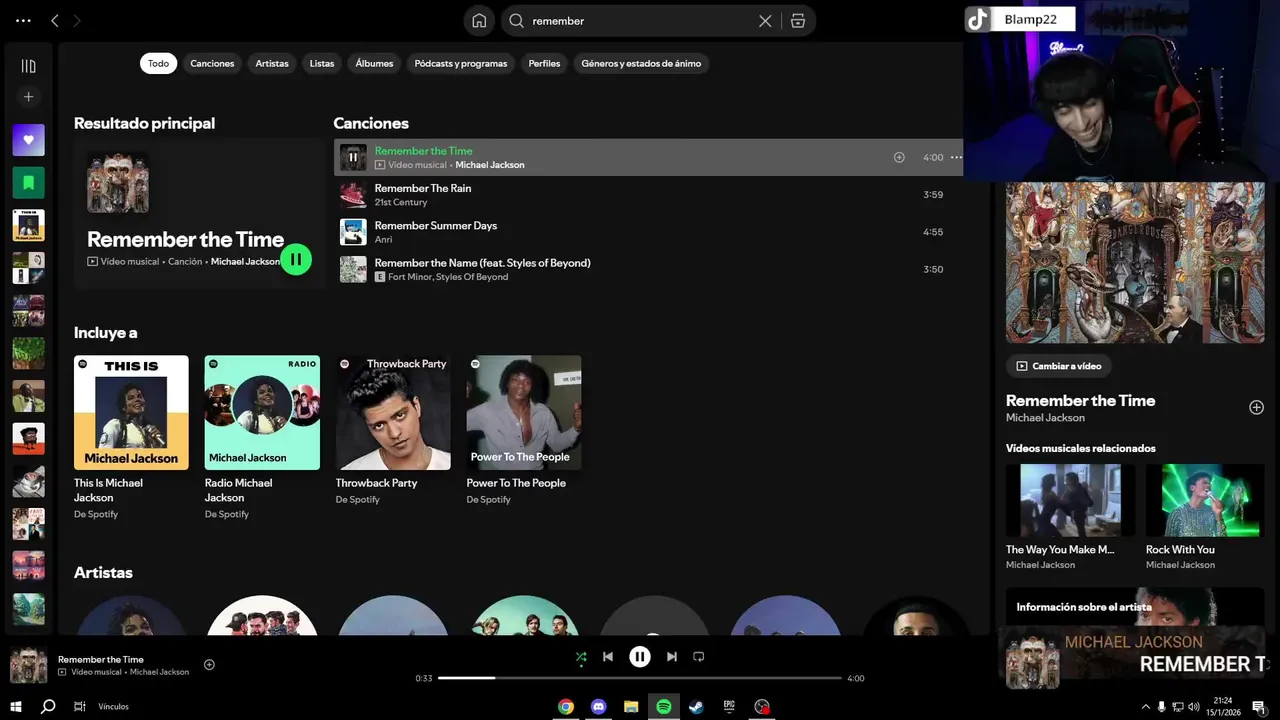The image size is (1280, 720).
Task: Select the Artistas filter chip
Action: pyautogui.click(x=272, y=63)
